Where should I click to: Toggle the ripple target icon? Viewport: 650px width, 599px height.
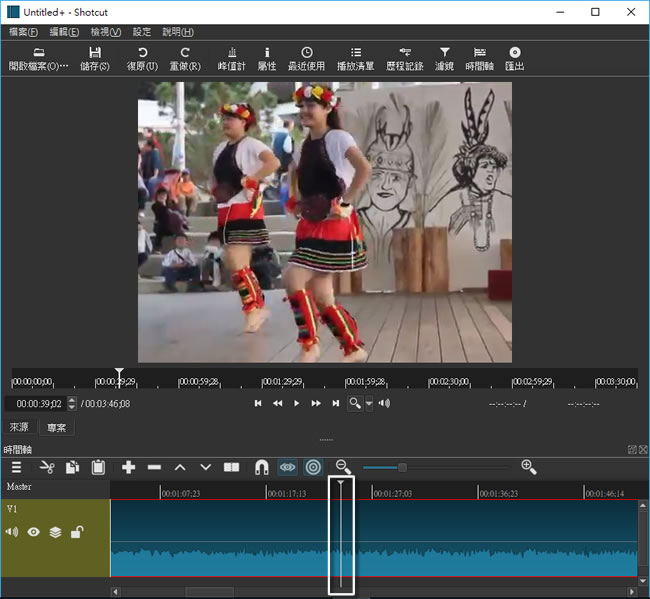pos(313,467)
